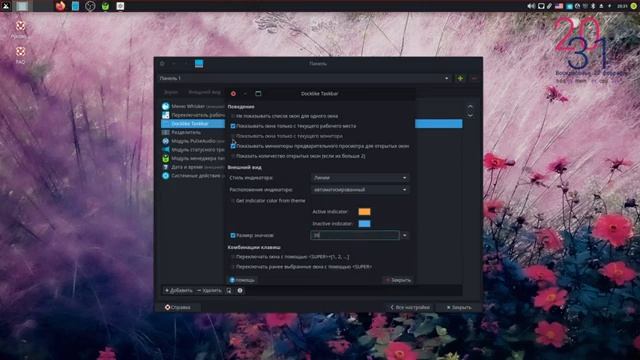Select the Системные действия item
This screenshot has height=360, width=640.
tap(193, 176)
